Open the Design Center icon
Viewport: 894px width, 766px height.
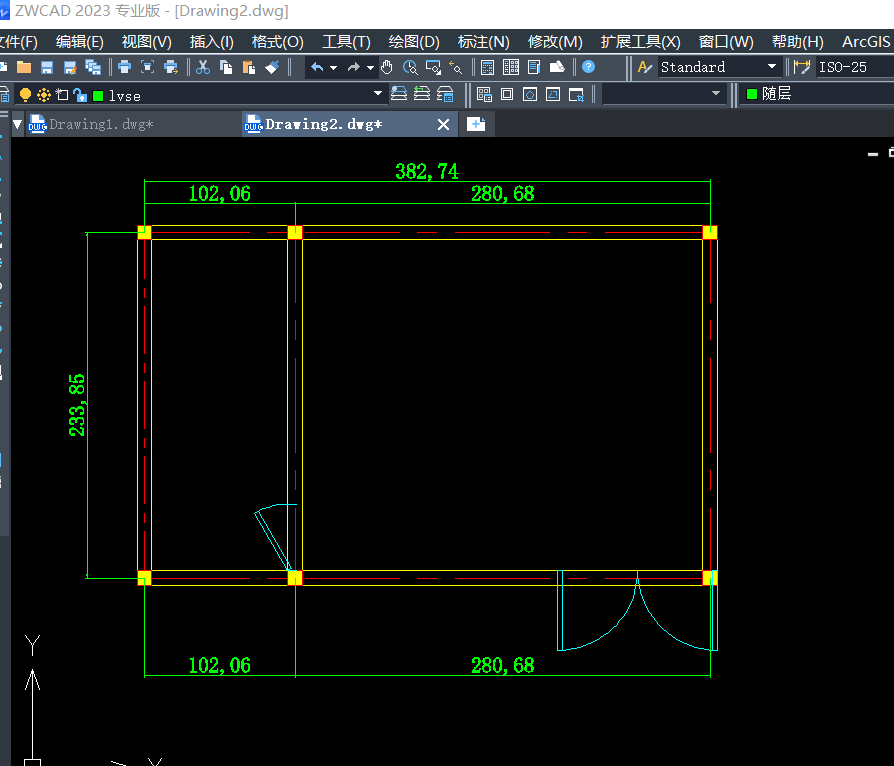pyautogui.click(x=534, y=67)
